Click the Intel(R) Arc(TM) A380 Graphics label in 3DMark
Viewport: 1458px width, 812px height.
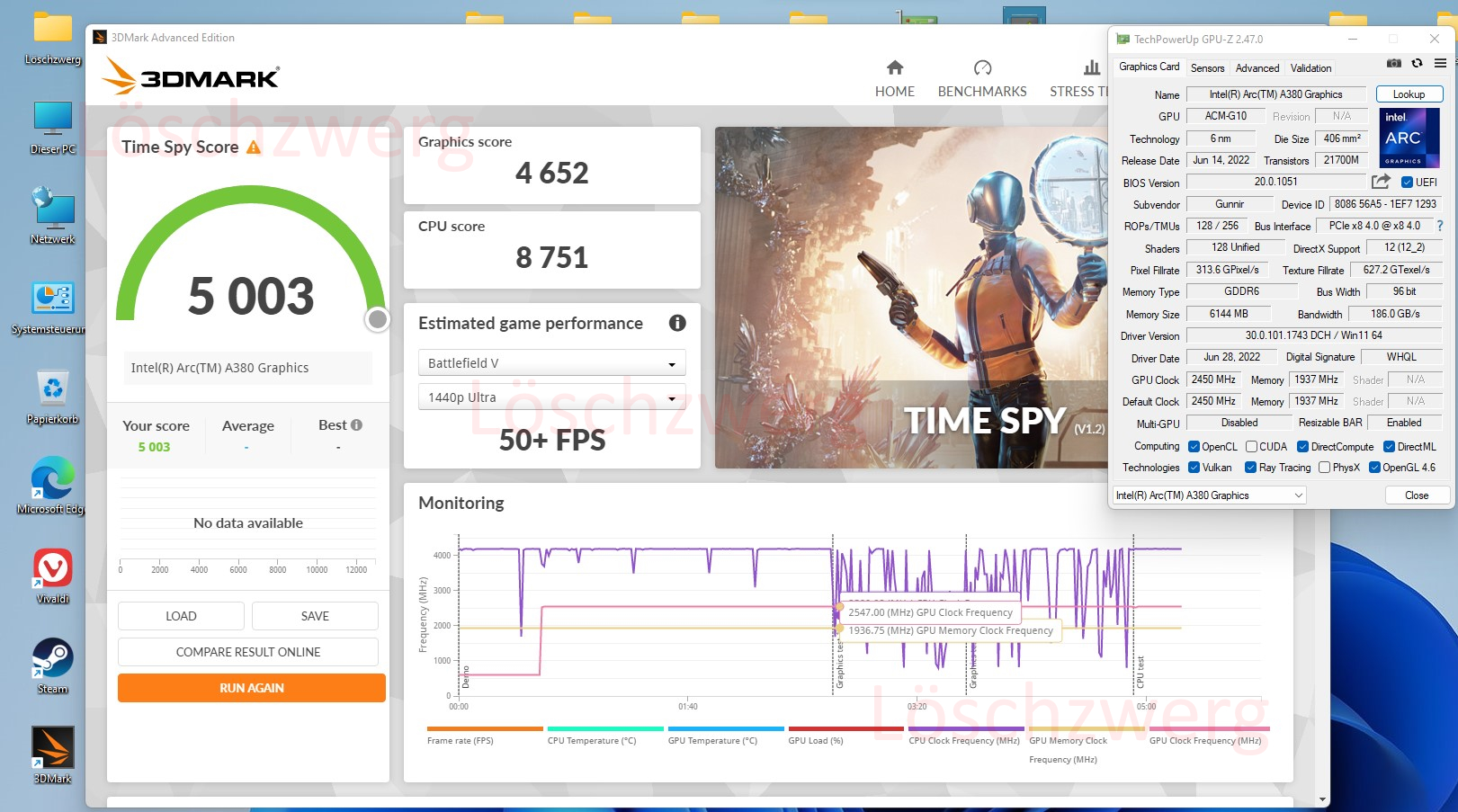point(248,368)
